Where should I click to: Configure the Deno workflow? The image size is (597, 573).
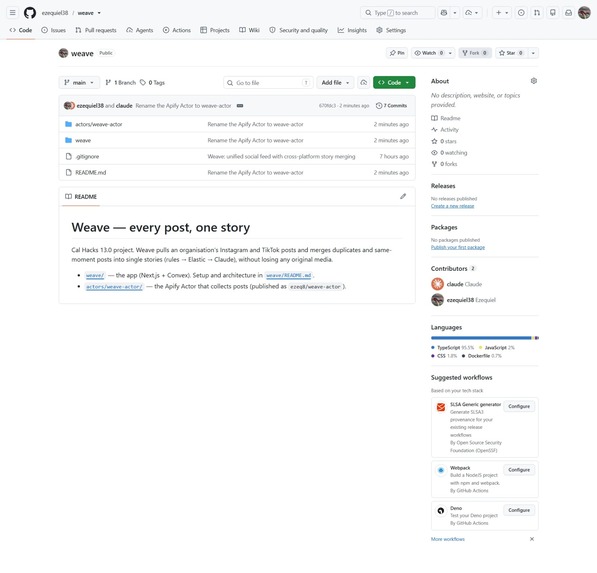click(x=519, y=511)
